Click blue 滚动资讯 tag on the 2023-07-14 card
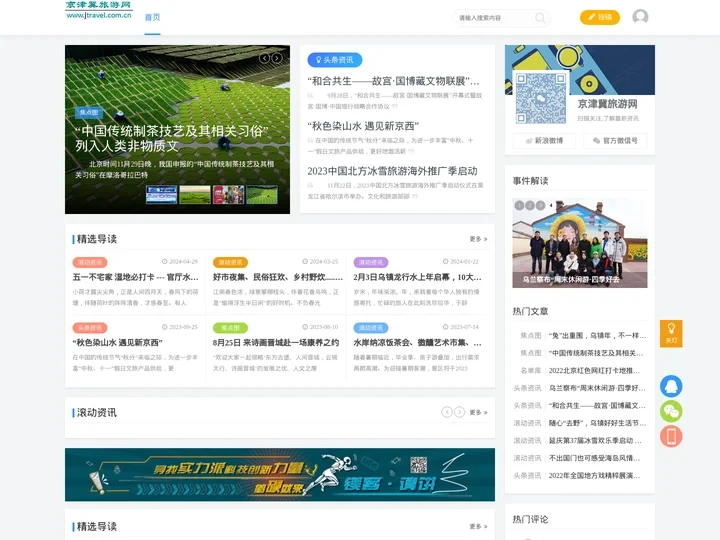Viewport: 720px width, 540px height. point(371,327)
